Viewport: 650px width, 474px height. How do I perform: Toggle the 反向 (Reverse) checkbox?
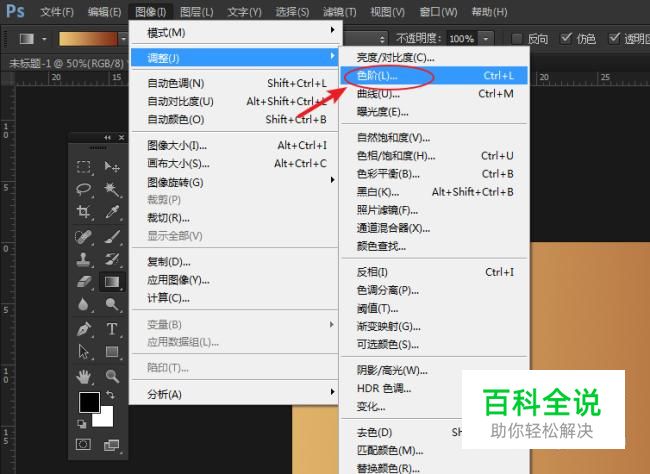tap(517, 39)
